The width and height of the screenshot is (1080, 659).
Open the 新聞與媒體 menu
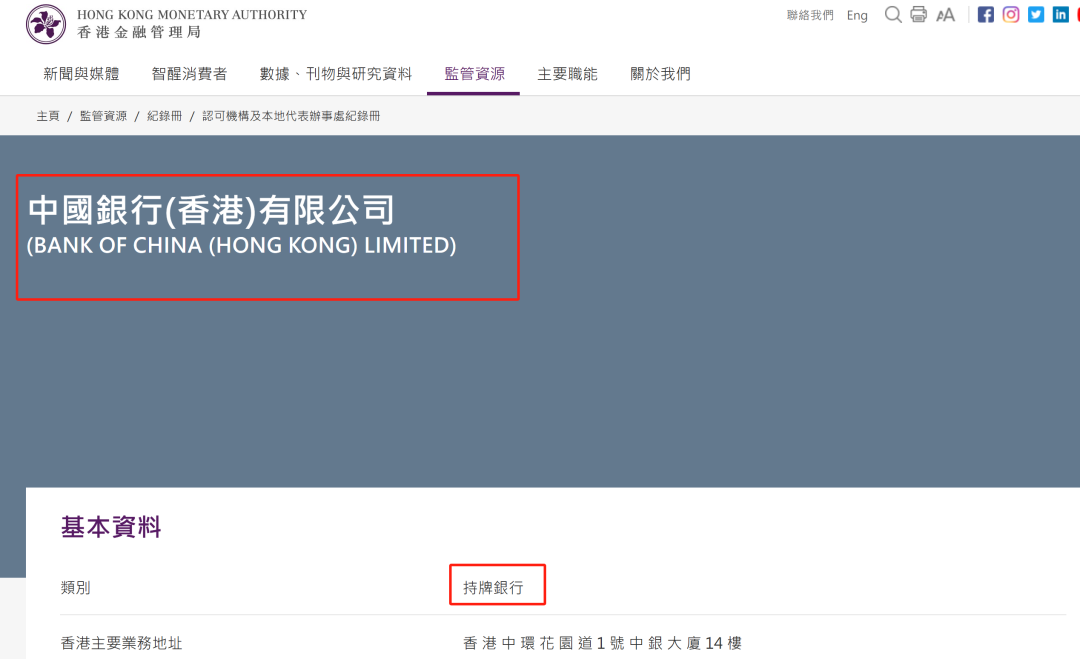[x=81, y=74]
